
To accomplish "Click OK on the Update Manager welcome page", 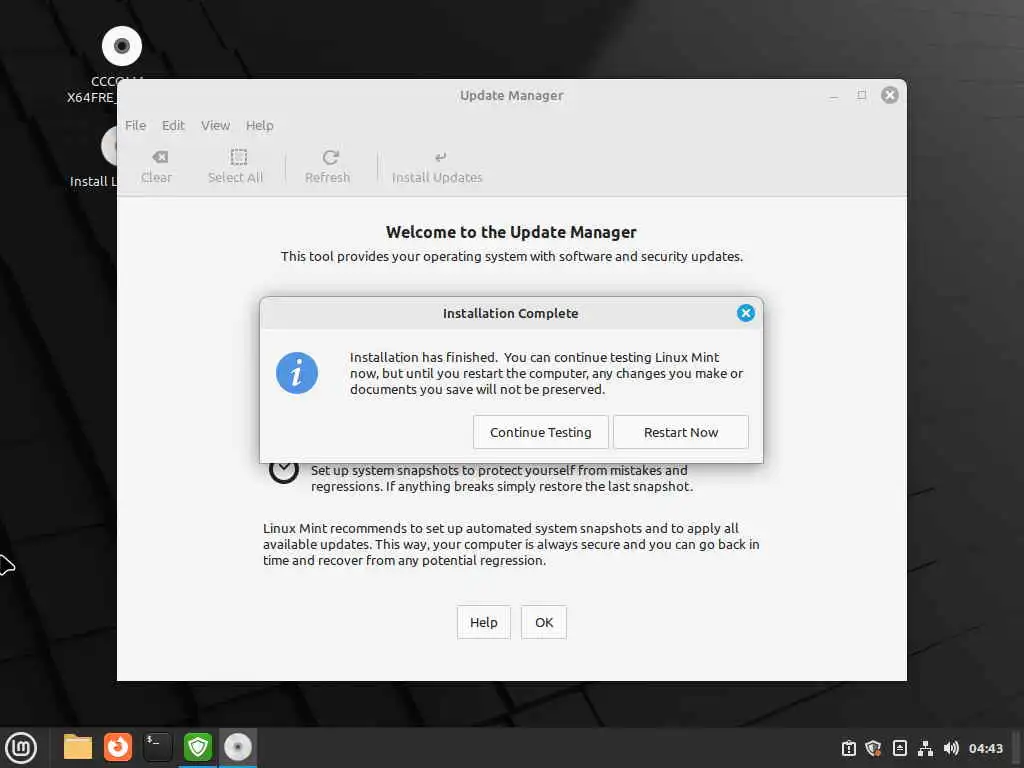I will click(x=543, y=622).
